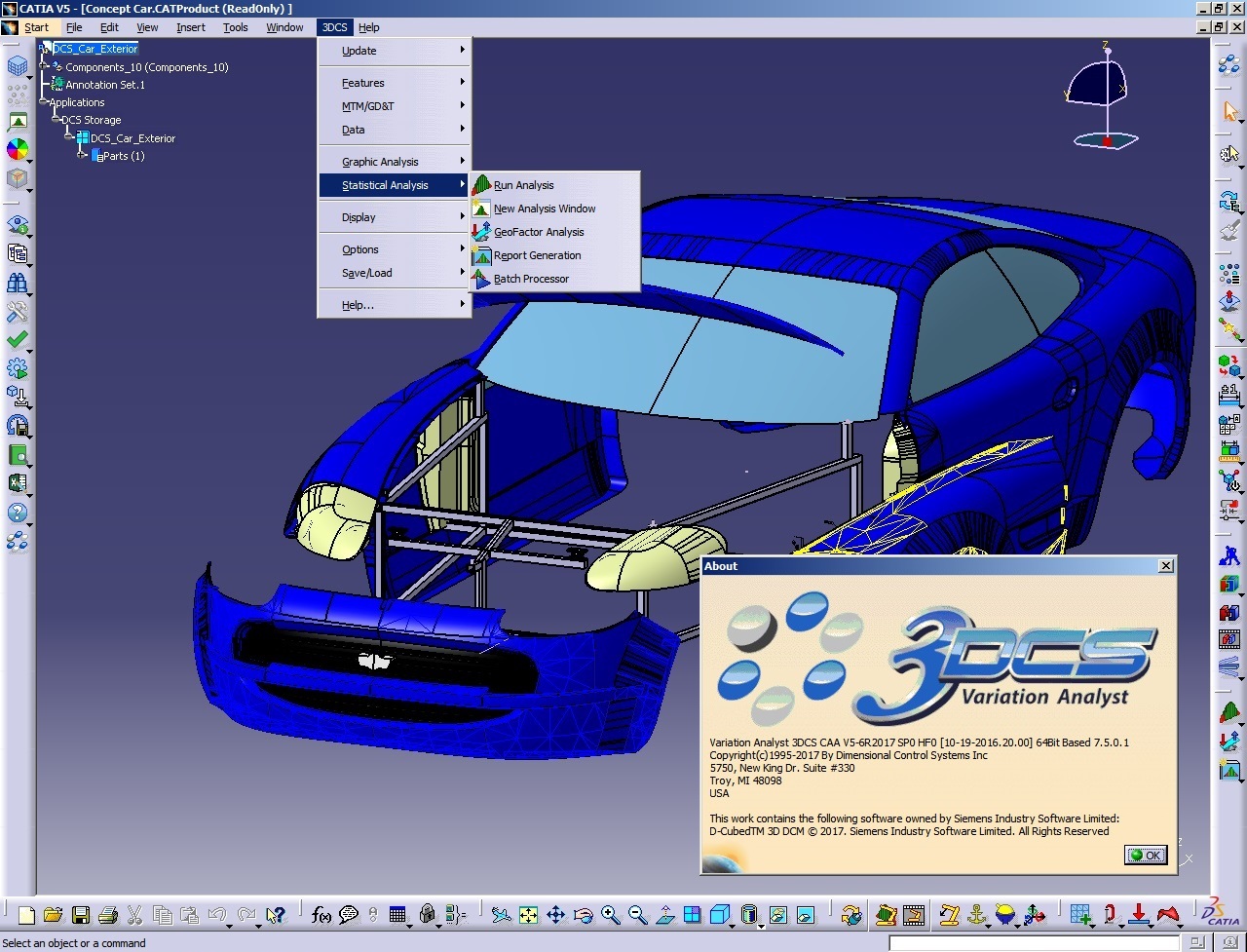Toggle the eye visibility icon in left toolbar

coord(18,225)
